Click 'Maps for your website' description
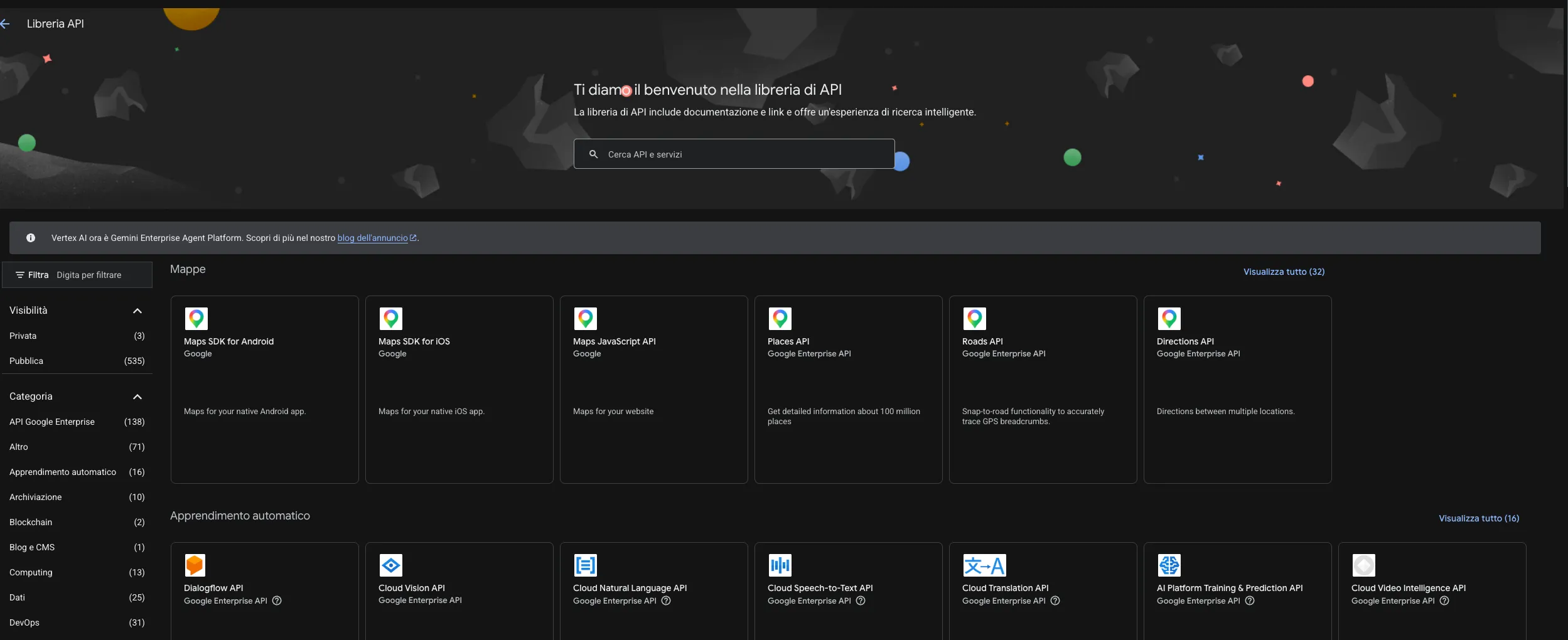The width and height of the screenshot is (1568, 640). 613,412
